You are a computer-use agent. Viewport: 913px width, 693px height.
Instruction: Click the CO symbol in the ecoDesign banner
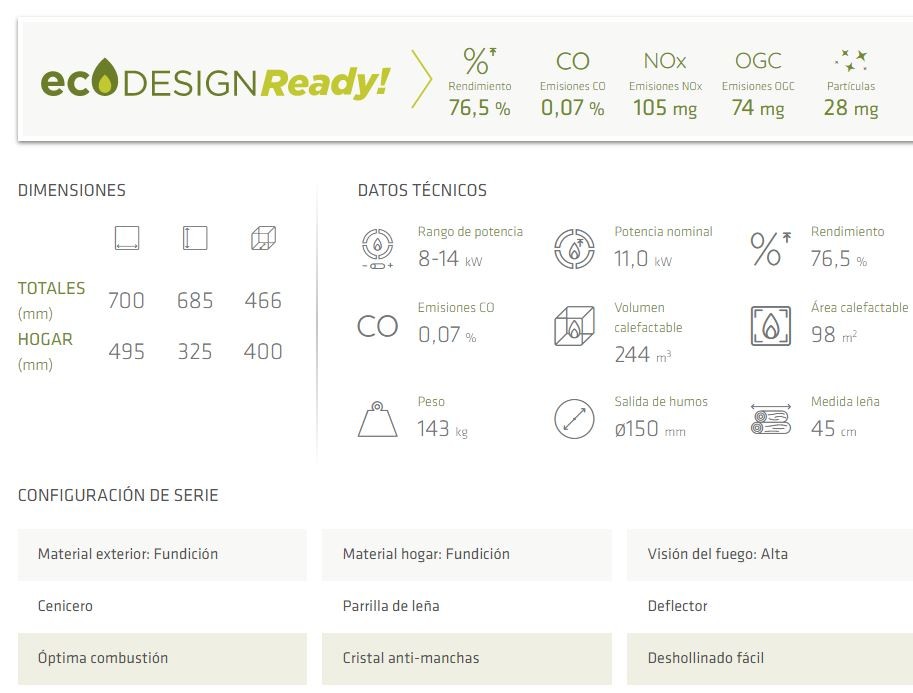point(573,61)
